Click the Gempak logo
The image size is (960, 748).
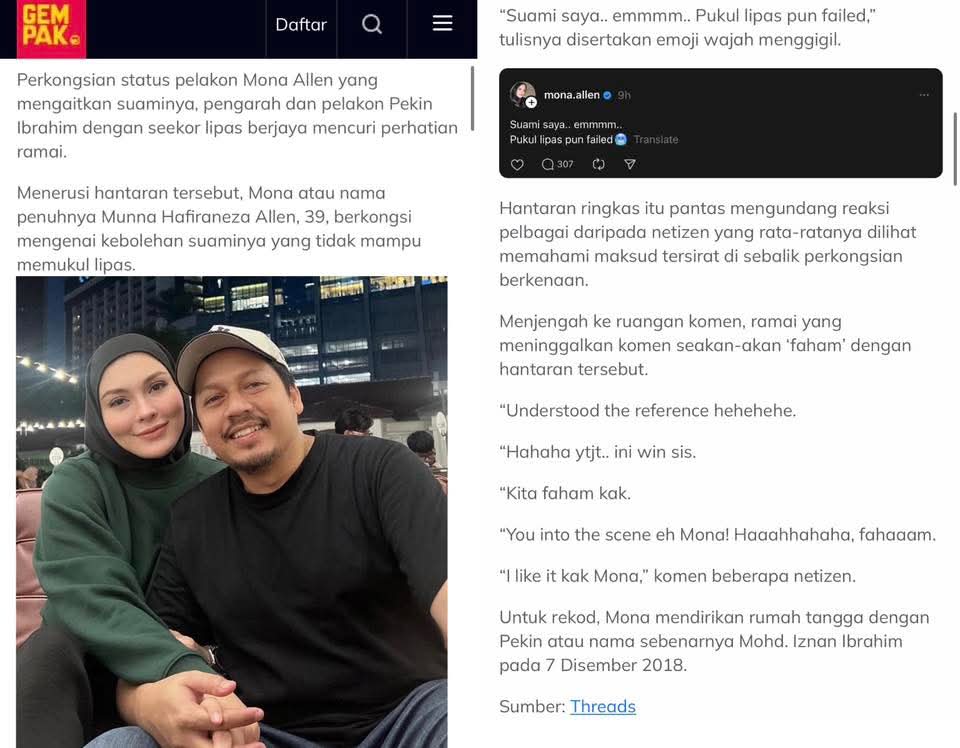pyautogui.click(x=51, y=28)
